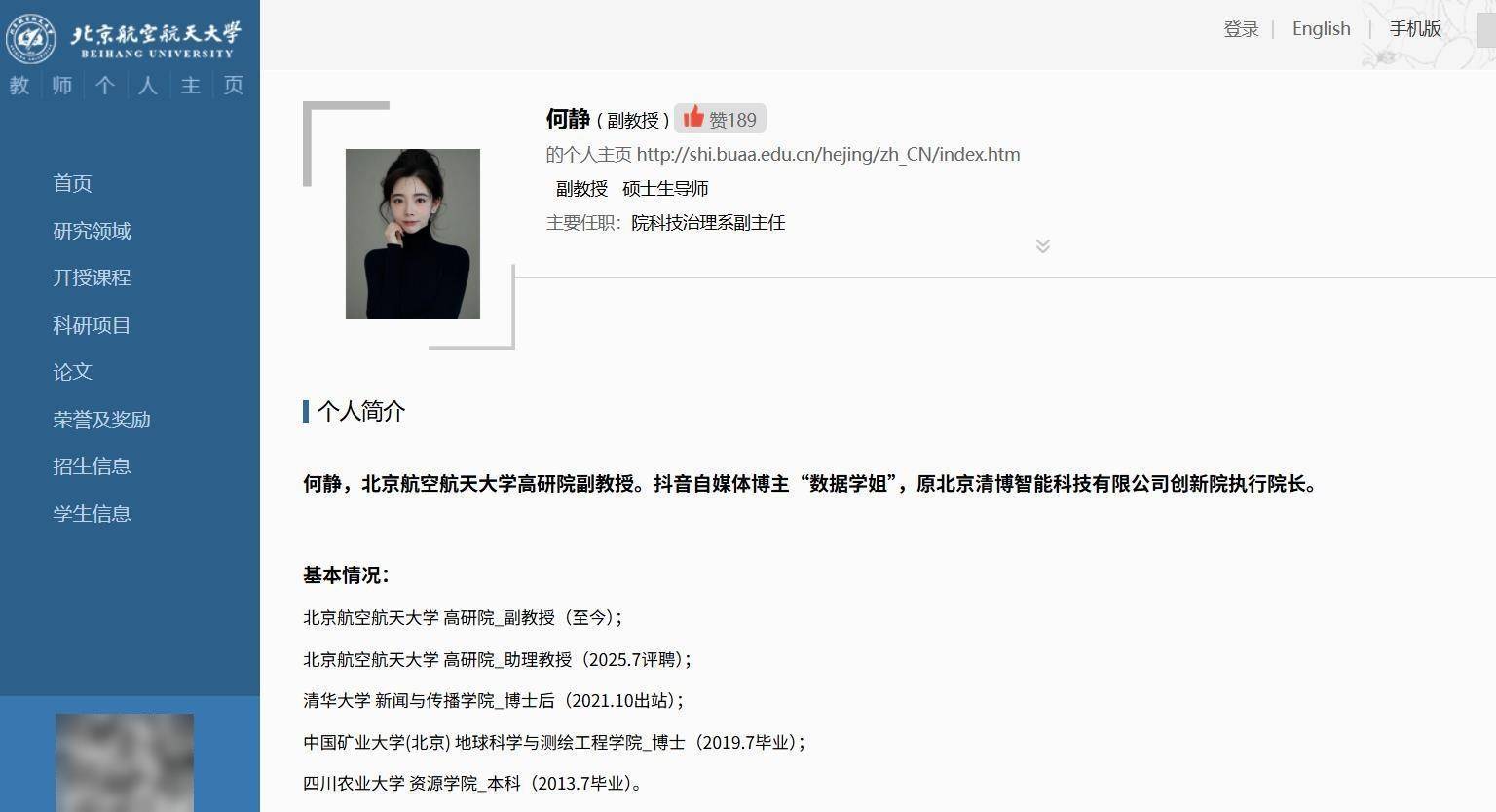Open the 荣誉及奖励 page
The image size is (1496, 812).
tap(101, 420)
